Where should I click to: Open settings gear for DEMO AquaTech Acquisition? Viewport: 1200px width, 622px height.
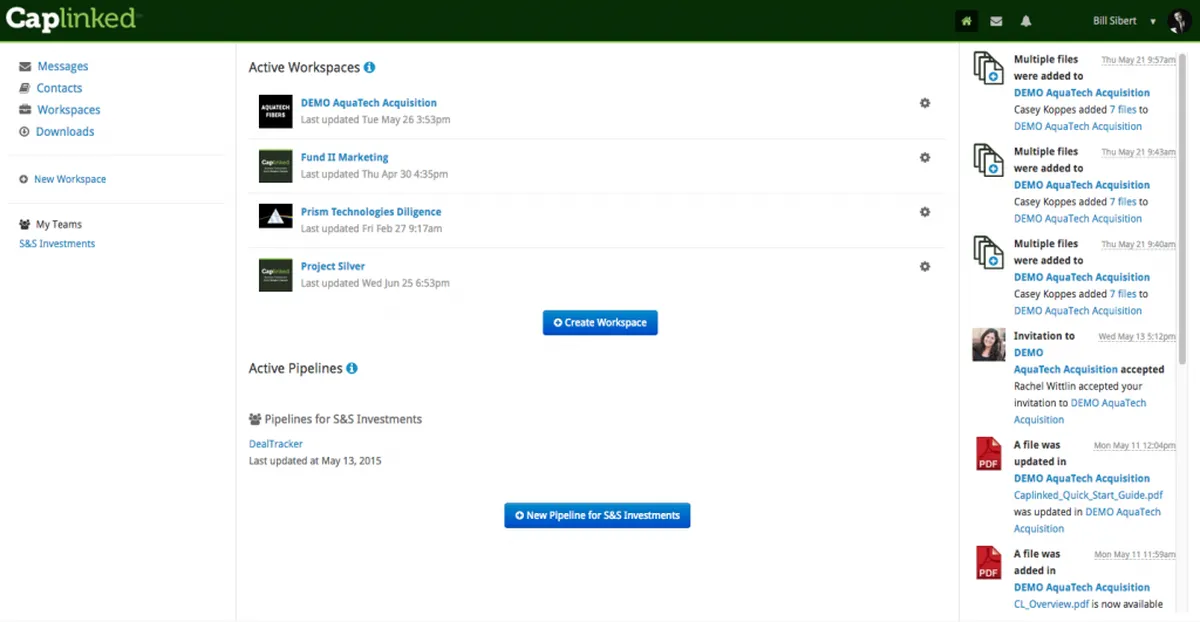click(925, 103)
